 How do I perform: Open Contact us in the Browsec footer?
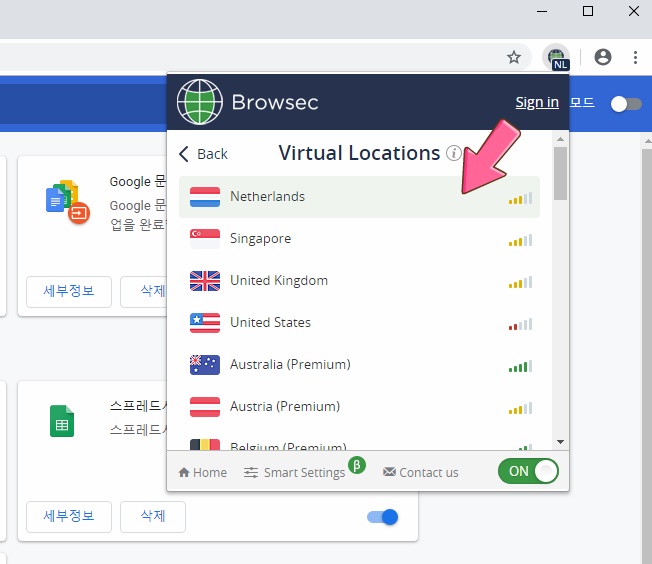[x=420, y=472]
